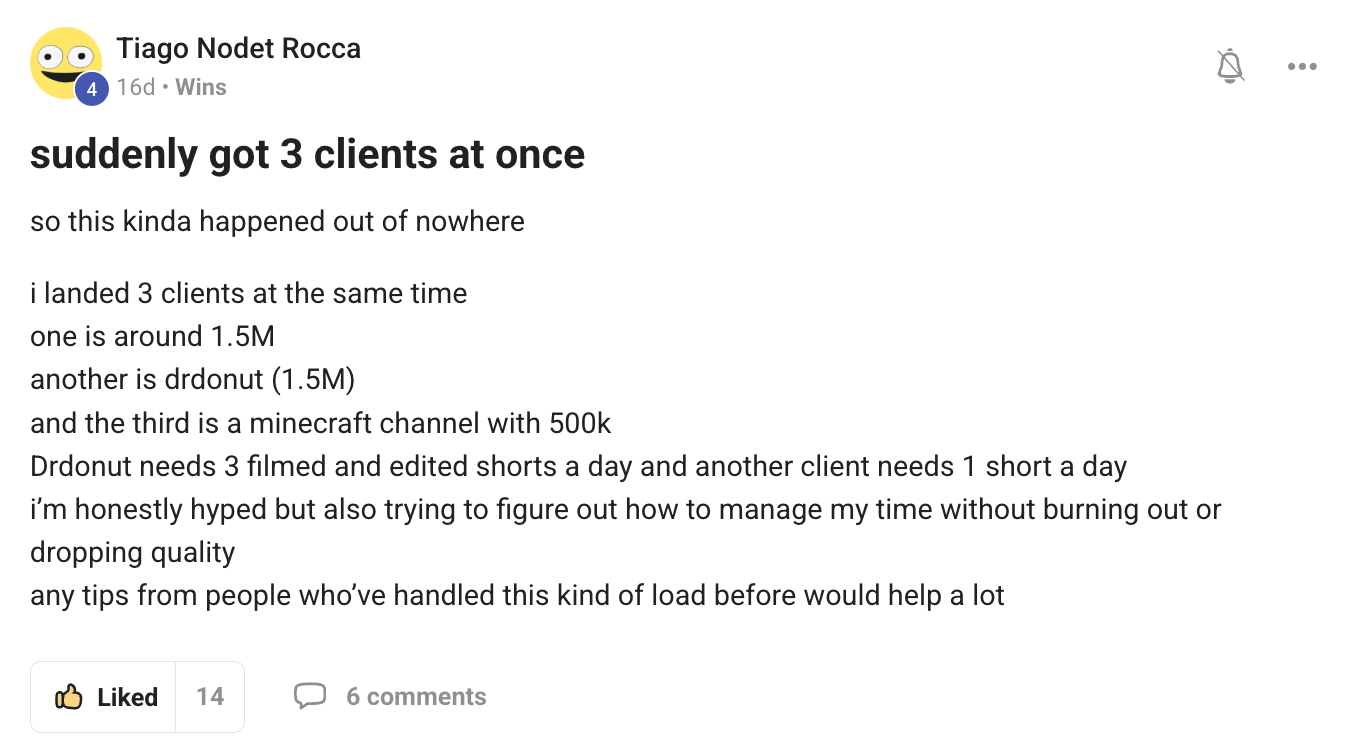Screen dimensions: 1352x746
Task: Click the level 4 badge on avatar
Action: [x=91, y=89]
